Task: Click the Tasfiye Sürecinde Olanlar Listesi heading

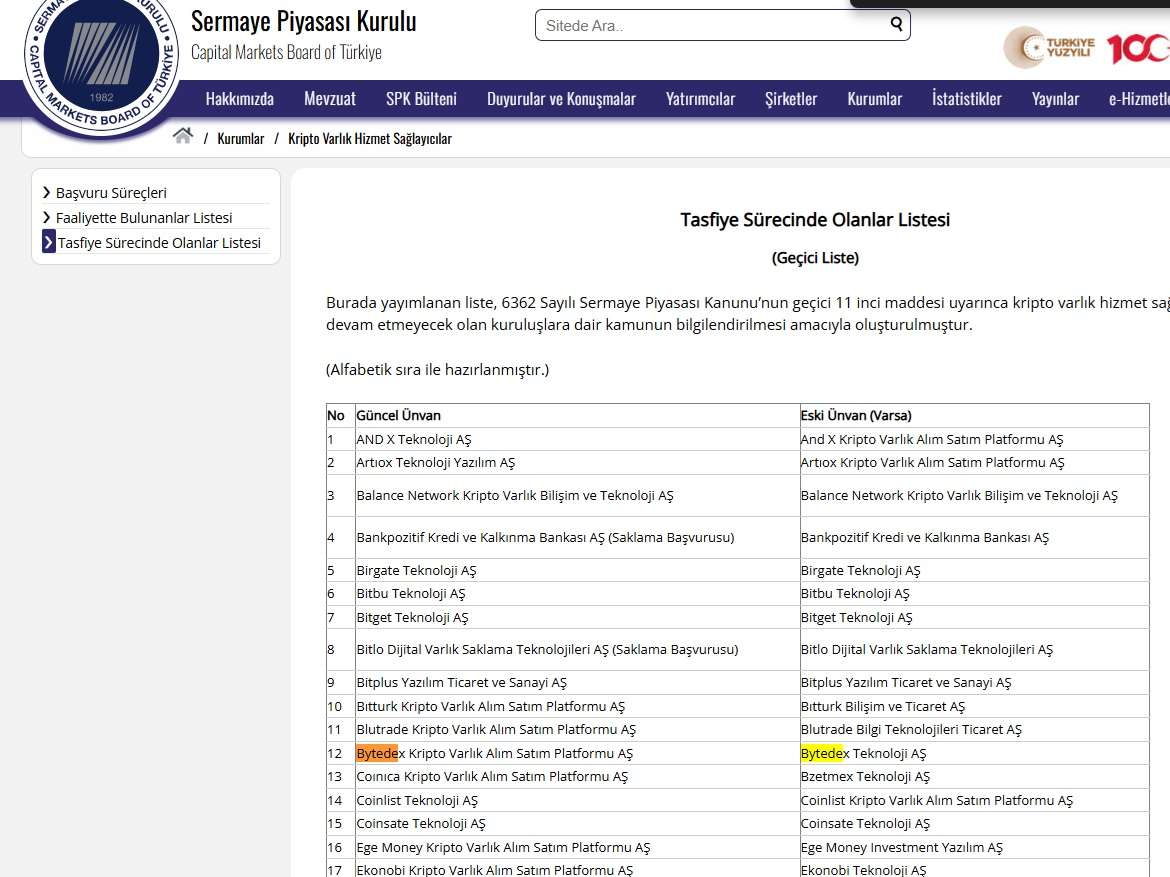Action: click(x=815, y=219)
